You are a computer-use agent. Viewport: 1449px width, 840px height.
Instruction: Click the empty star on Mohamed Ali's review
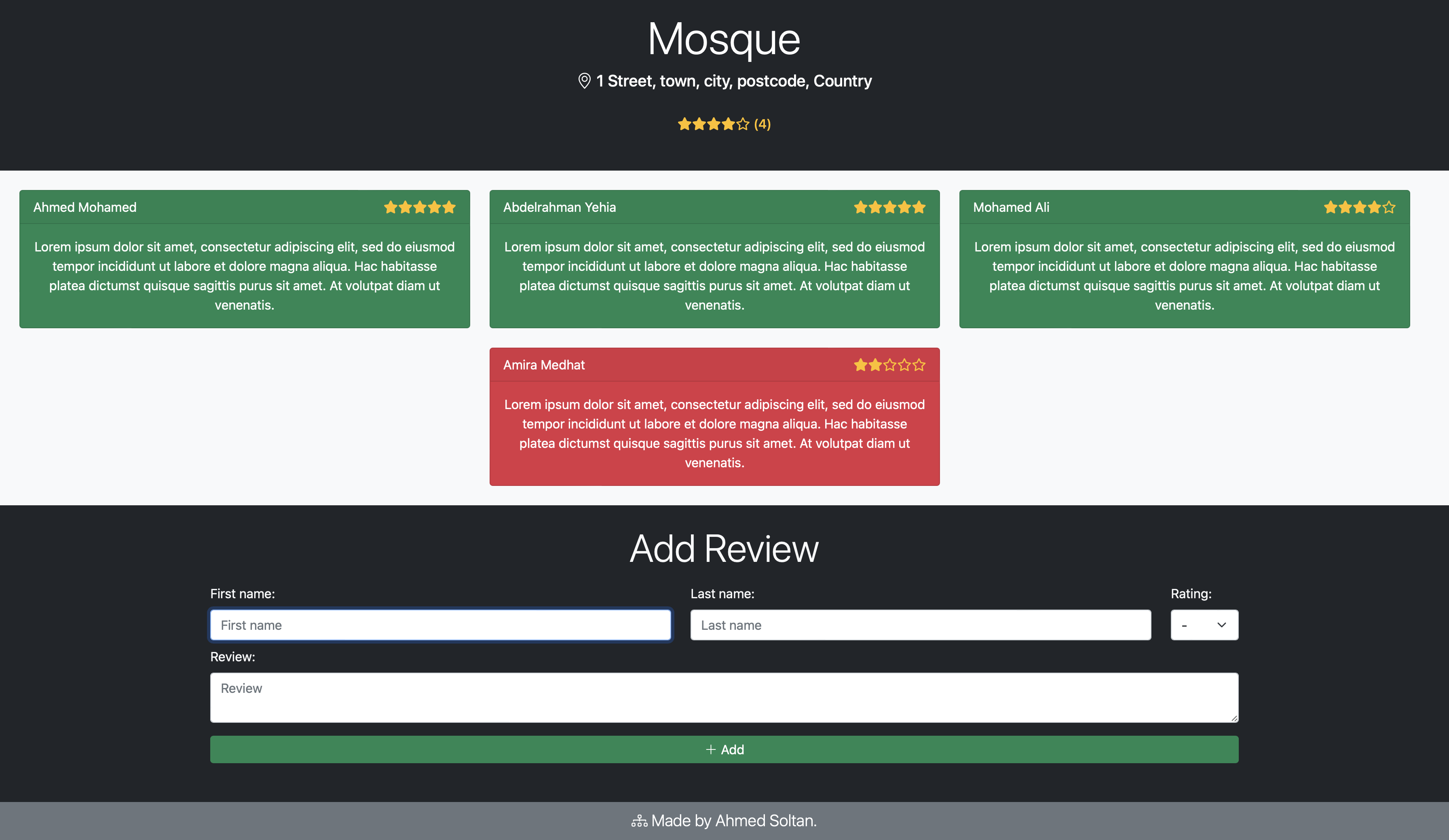click(1389, 207)
